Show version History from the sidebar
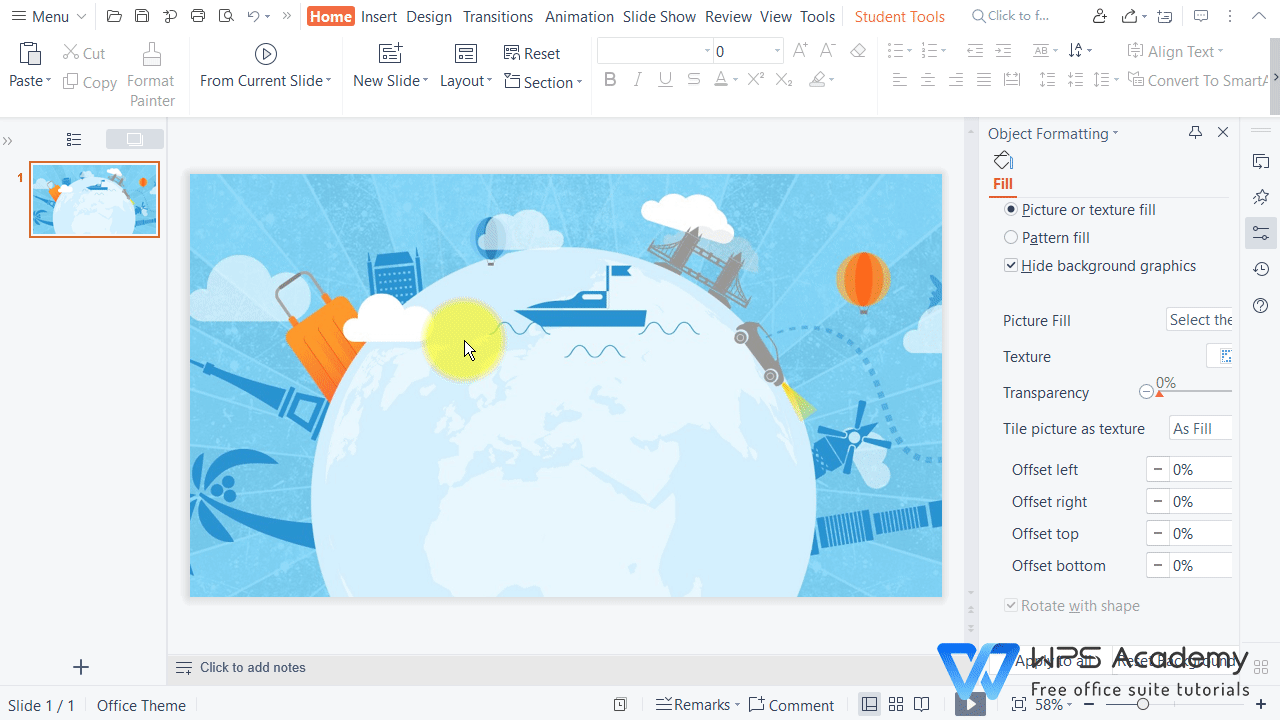Viewport: 1280px width, 720px height. click(x=1261, y=268)
